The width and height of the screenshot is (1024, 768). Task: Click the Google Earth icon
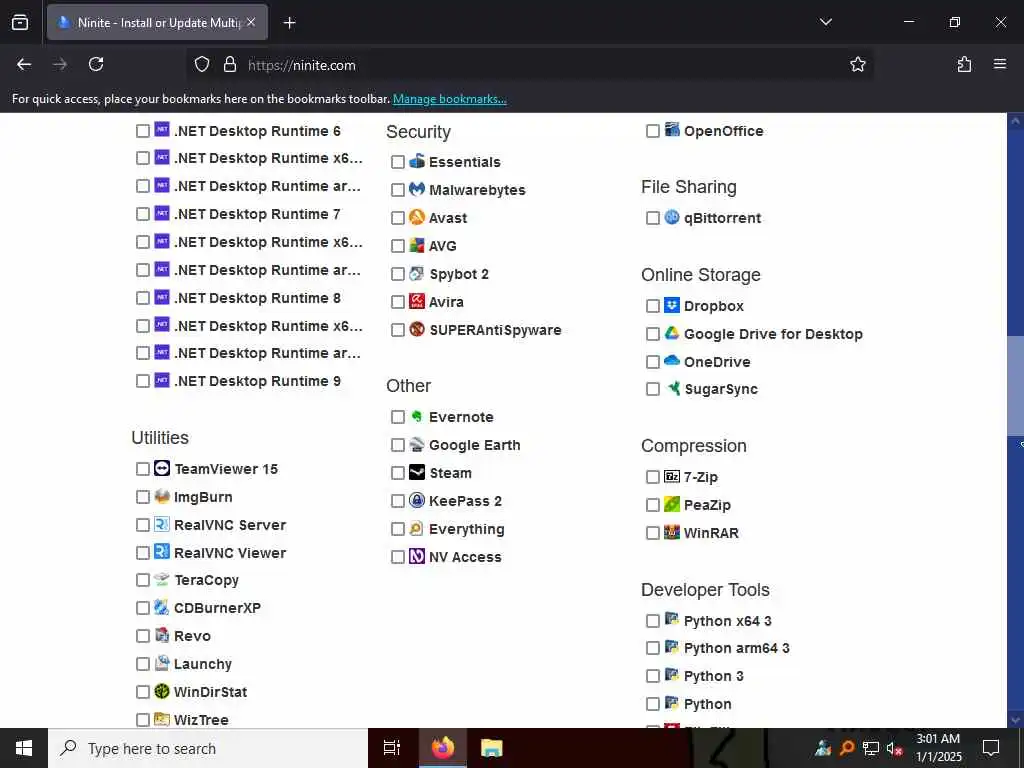417,444
